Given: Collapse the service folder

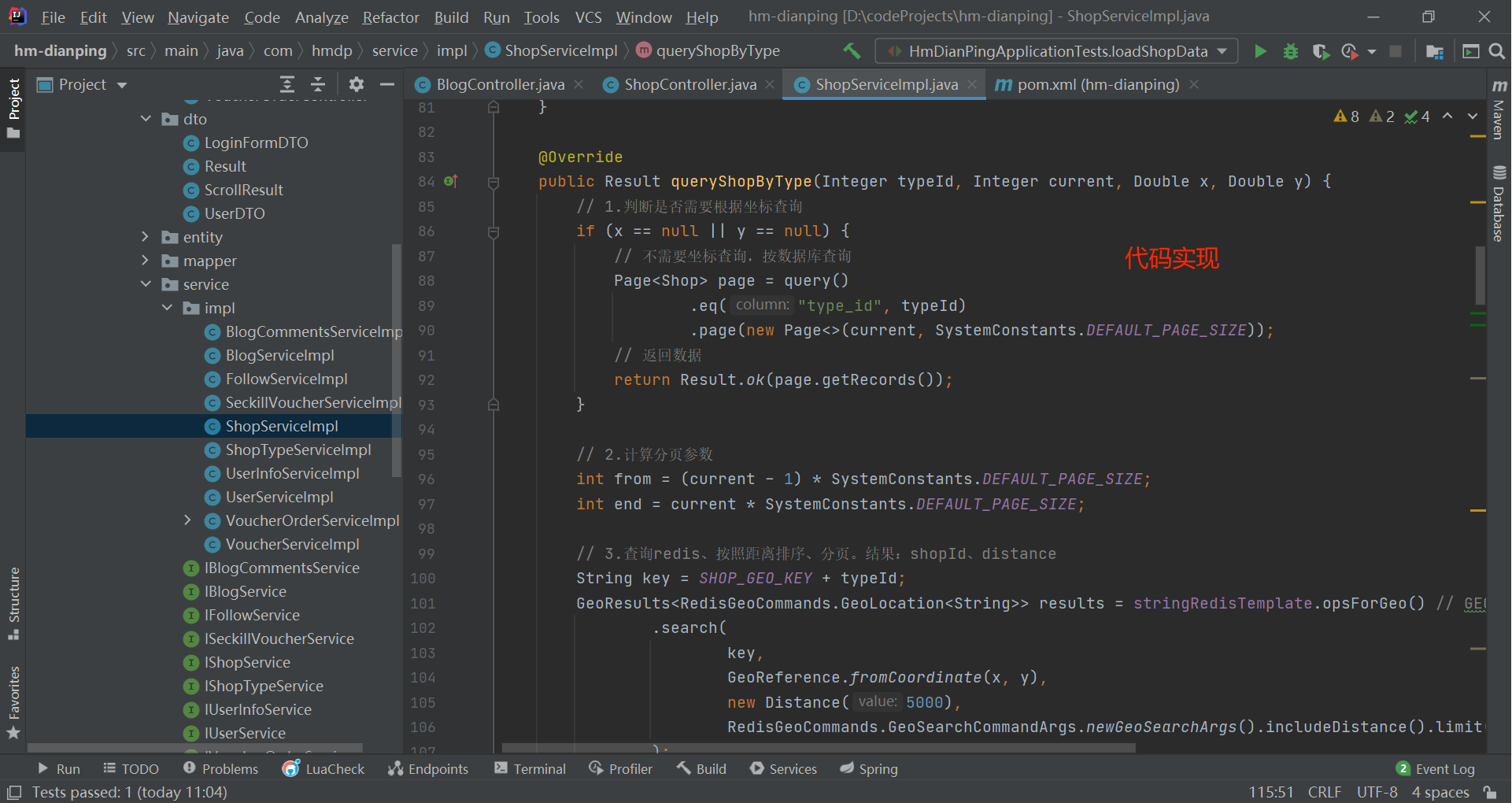Looking at the screenshot, I should 146,284.
